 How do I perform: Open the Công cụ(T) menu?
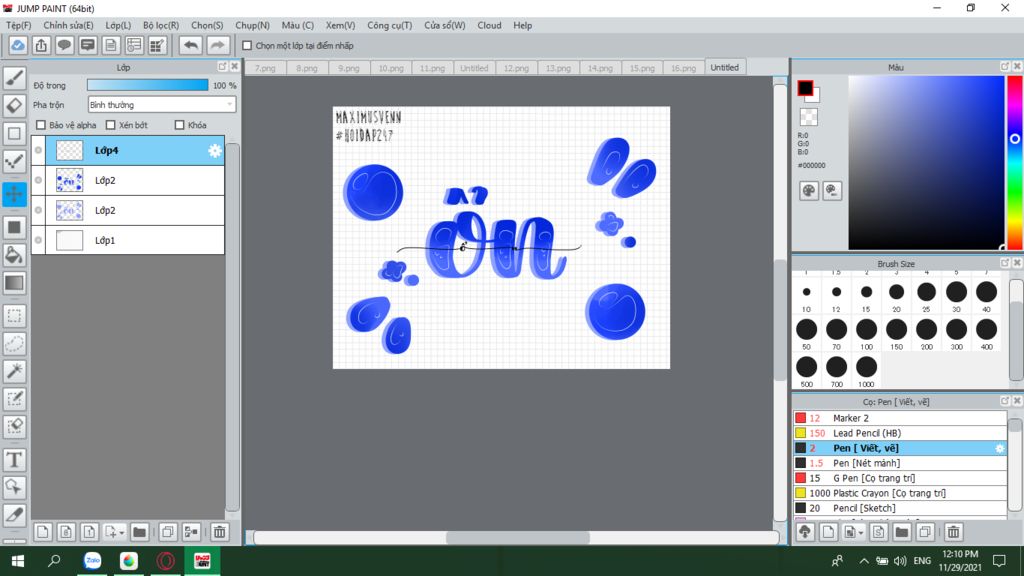click(389, 25)
